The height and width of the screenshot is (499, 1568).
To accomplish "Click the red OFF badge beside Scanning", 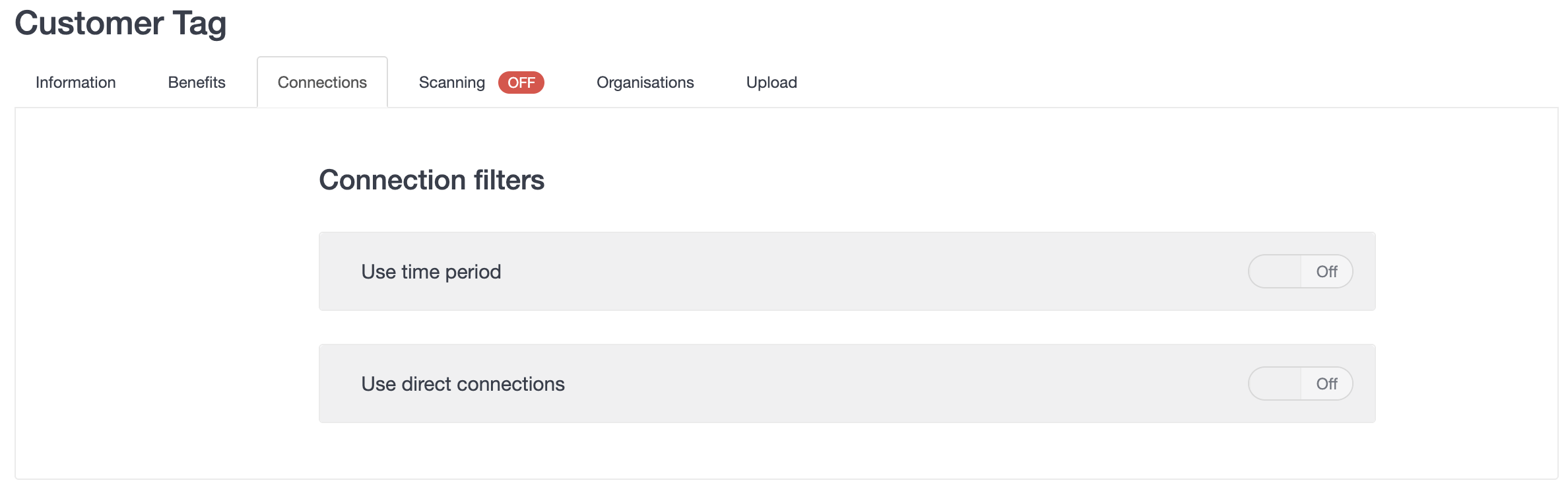I will (521, 83).
